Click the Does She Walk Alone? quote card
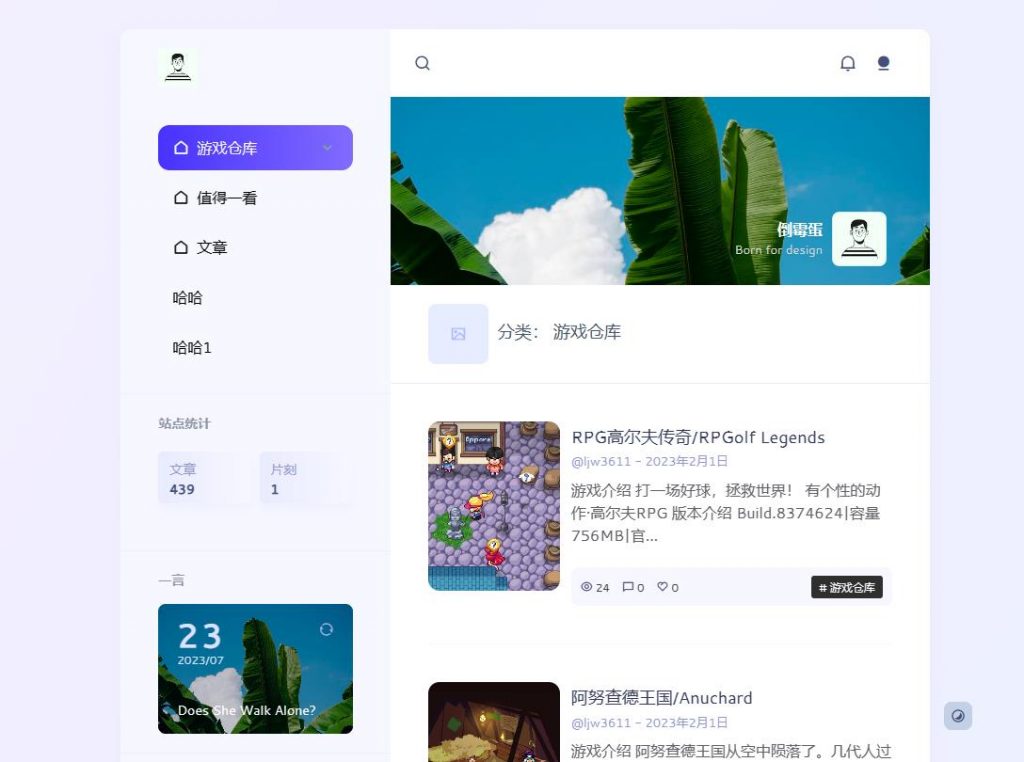Image resolution: width=1024 pixels, height=762 pixels. 255,669
